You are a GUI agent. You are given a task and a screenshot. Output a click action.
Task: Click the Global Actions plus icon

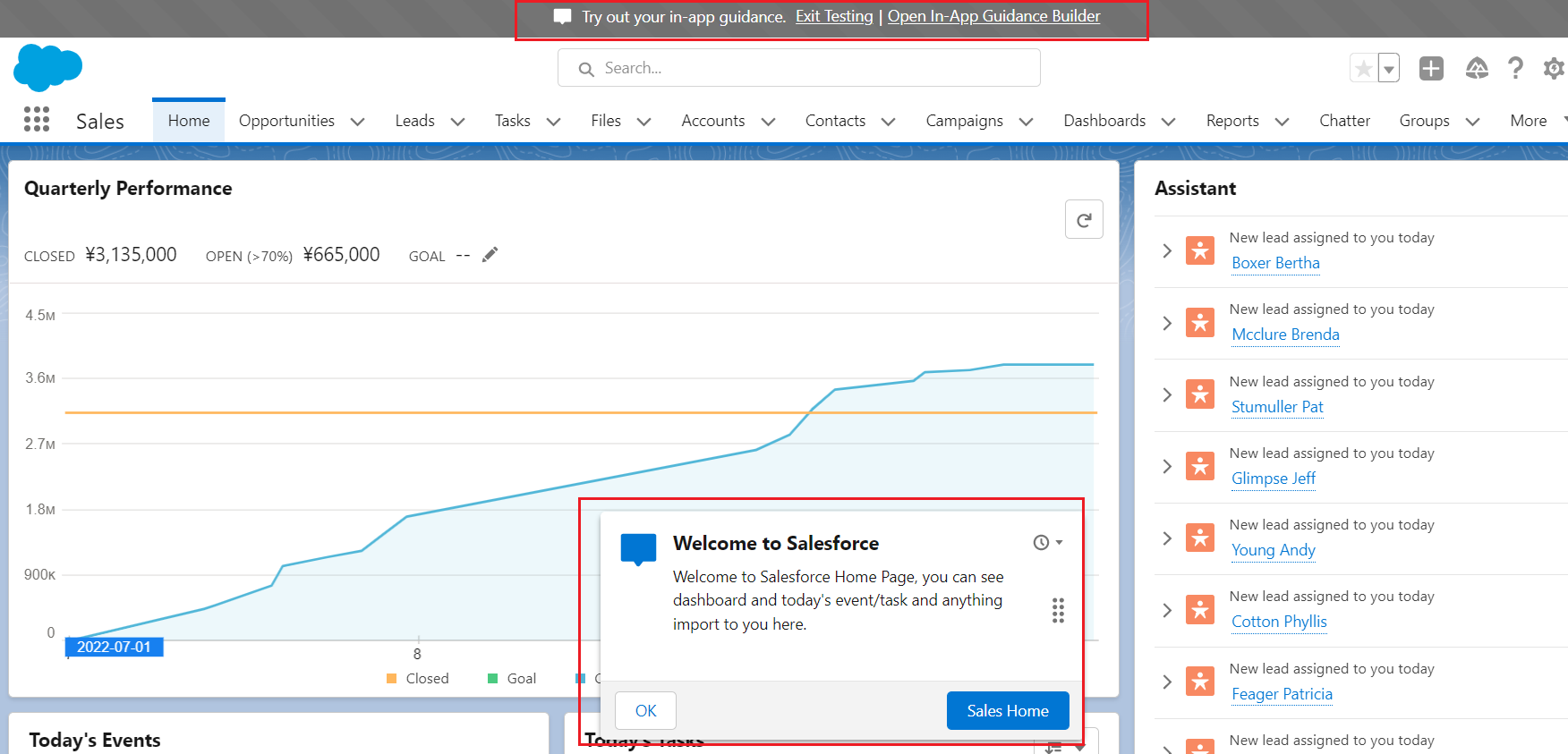click(x=1431, y=68)
